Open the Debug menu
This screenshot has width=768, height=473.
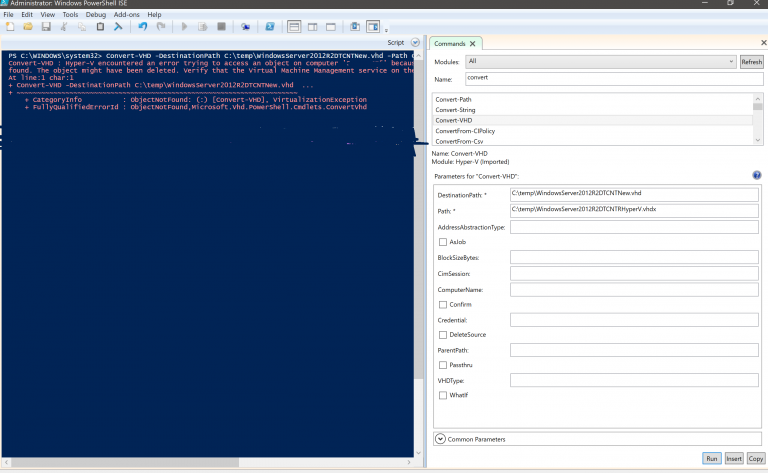[96, 15]
